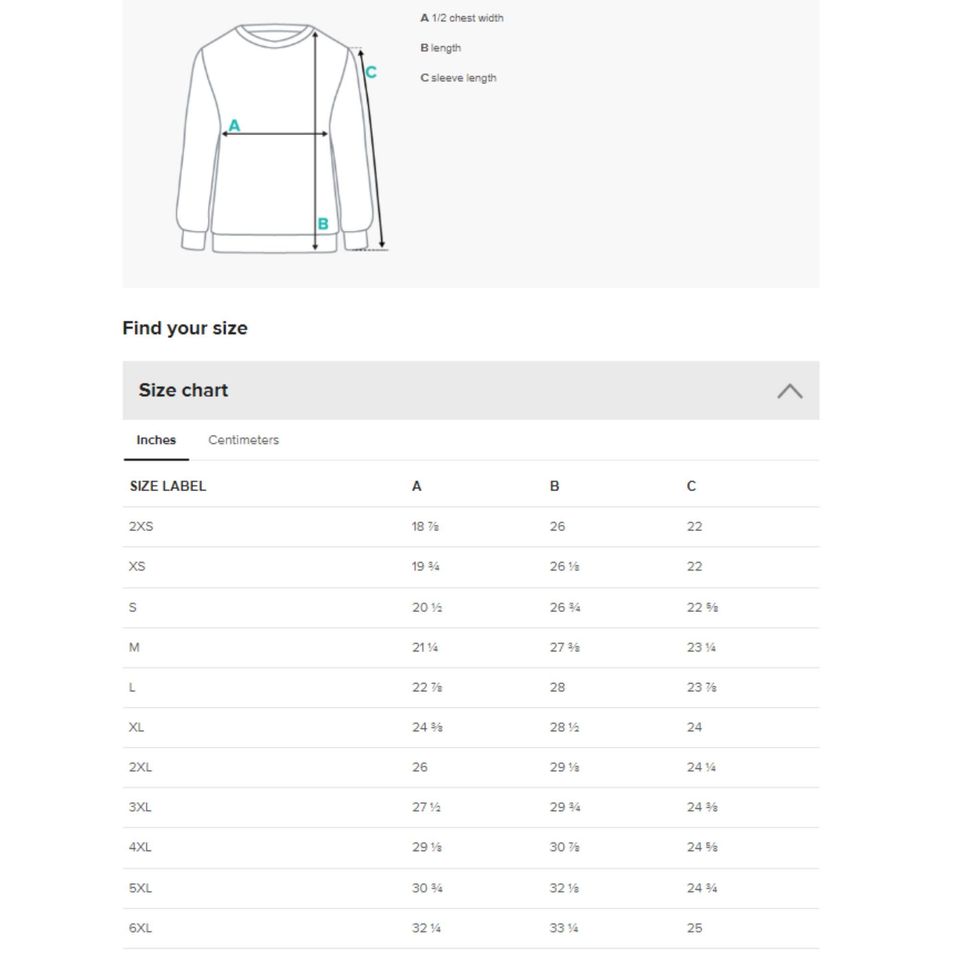Click the 'C sleeve length' legend entry
960x960 pixels.
click(459, 78)
